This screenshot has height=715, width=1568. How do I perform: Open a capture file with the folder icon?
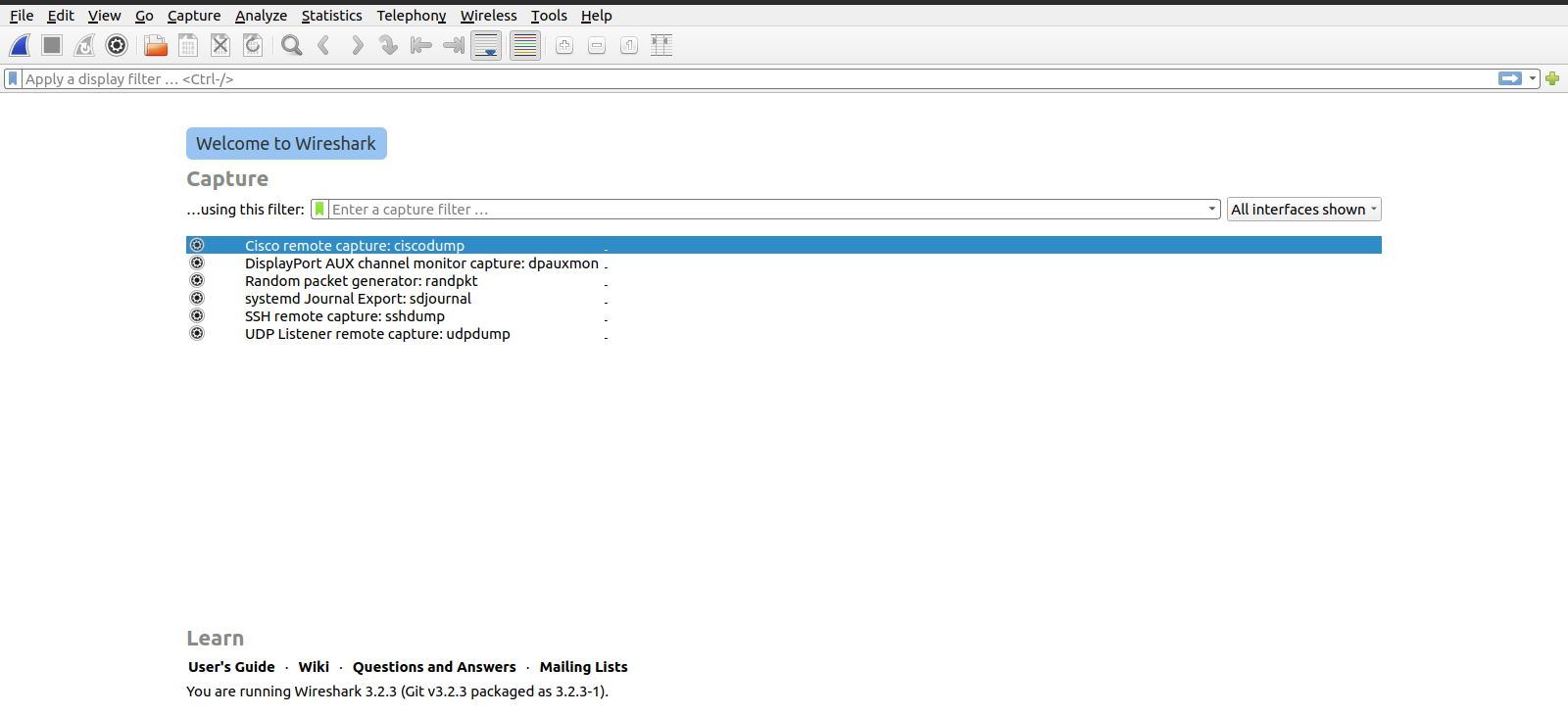pyautogui.click(x=156, y=45)
